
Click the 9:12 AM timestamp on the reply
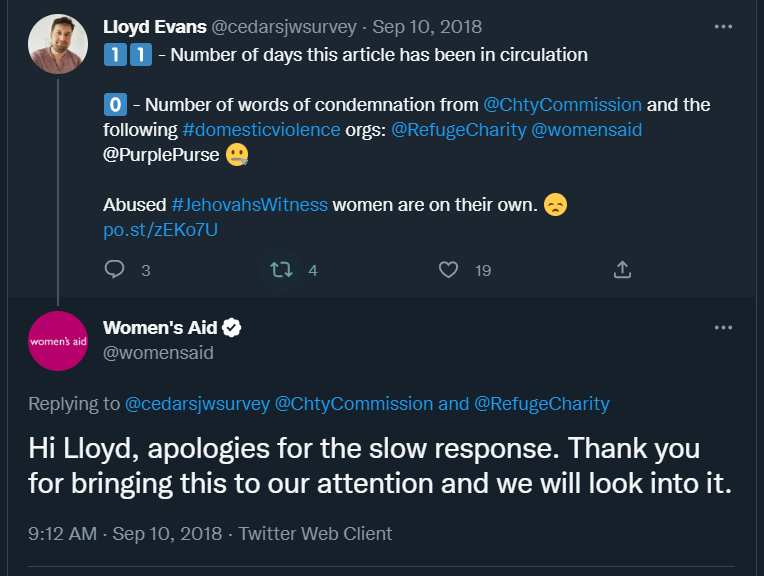click(x=62, y=534)
